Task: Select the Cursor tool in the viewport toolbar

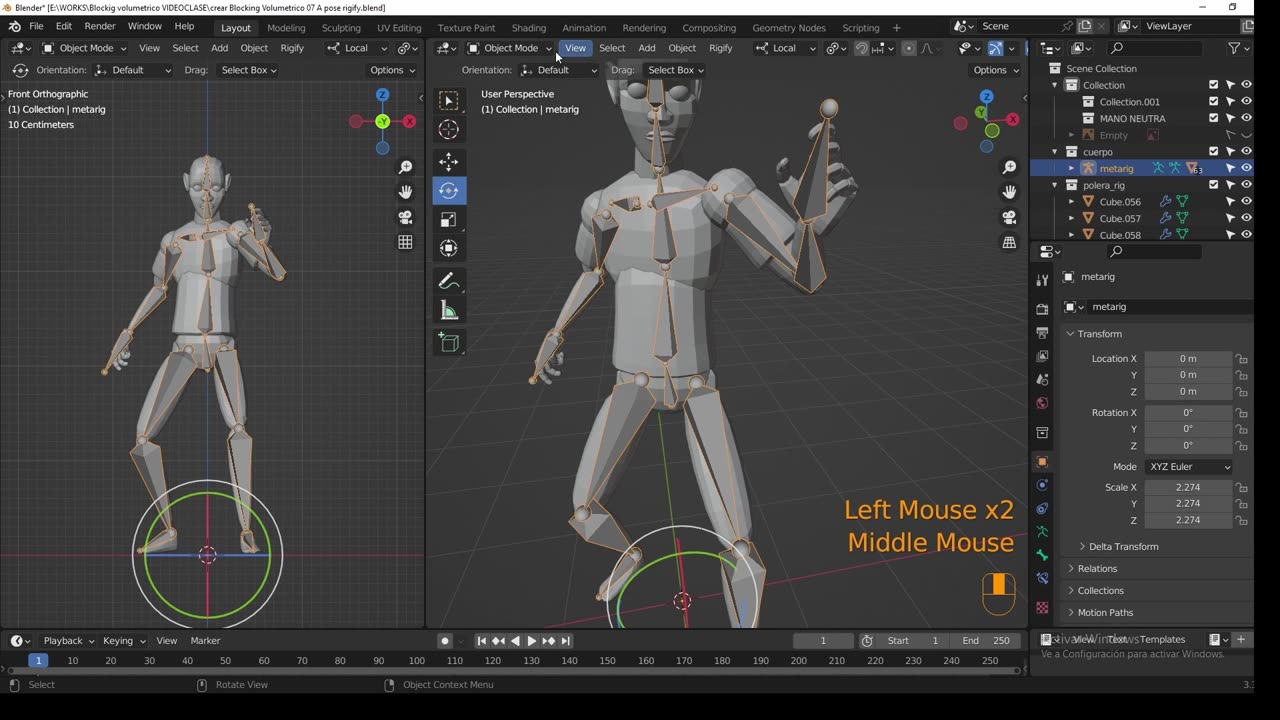Action: (x=449, y=129)
